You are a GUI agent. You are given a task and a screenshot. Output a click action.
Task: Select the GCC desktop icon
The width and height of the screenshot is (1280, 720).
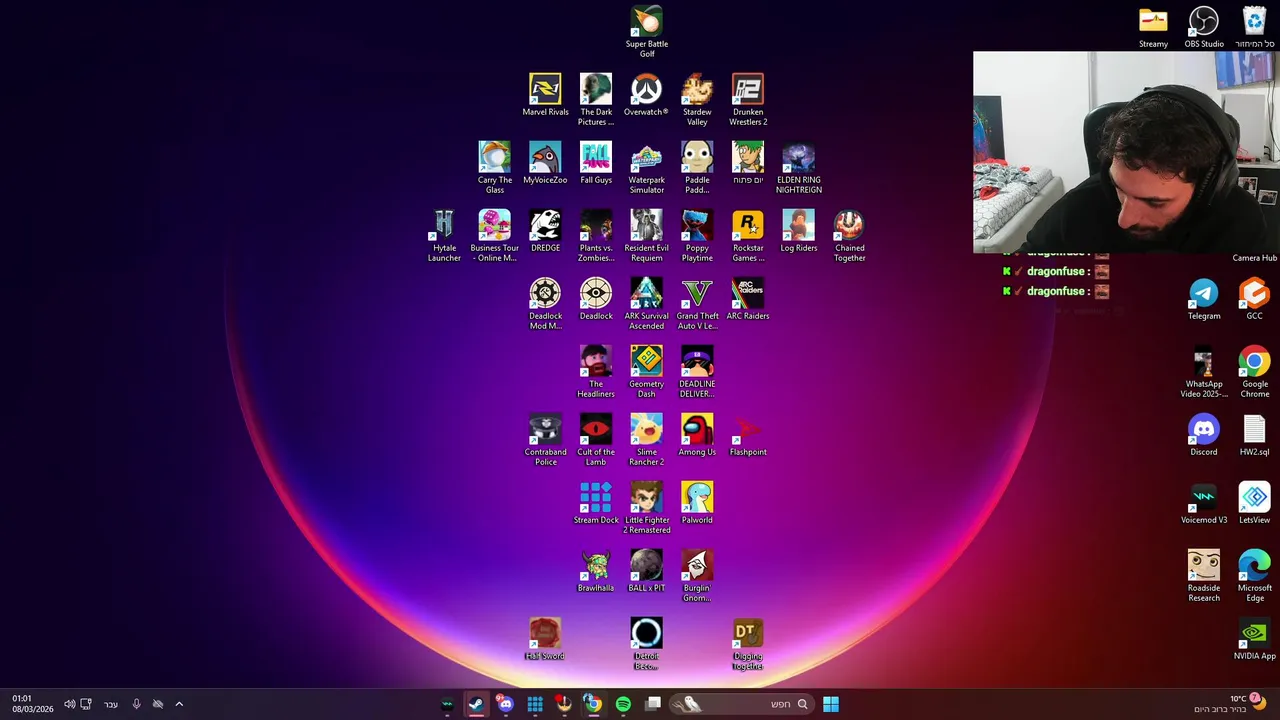coord(1254,299)
